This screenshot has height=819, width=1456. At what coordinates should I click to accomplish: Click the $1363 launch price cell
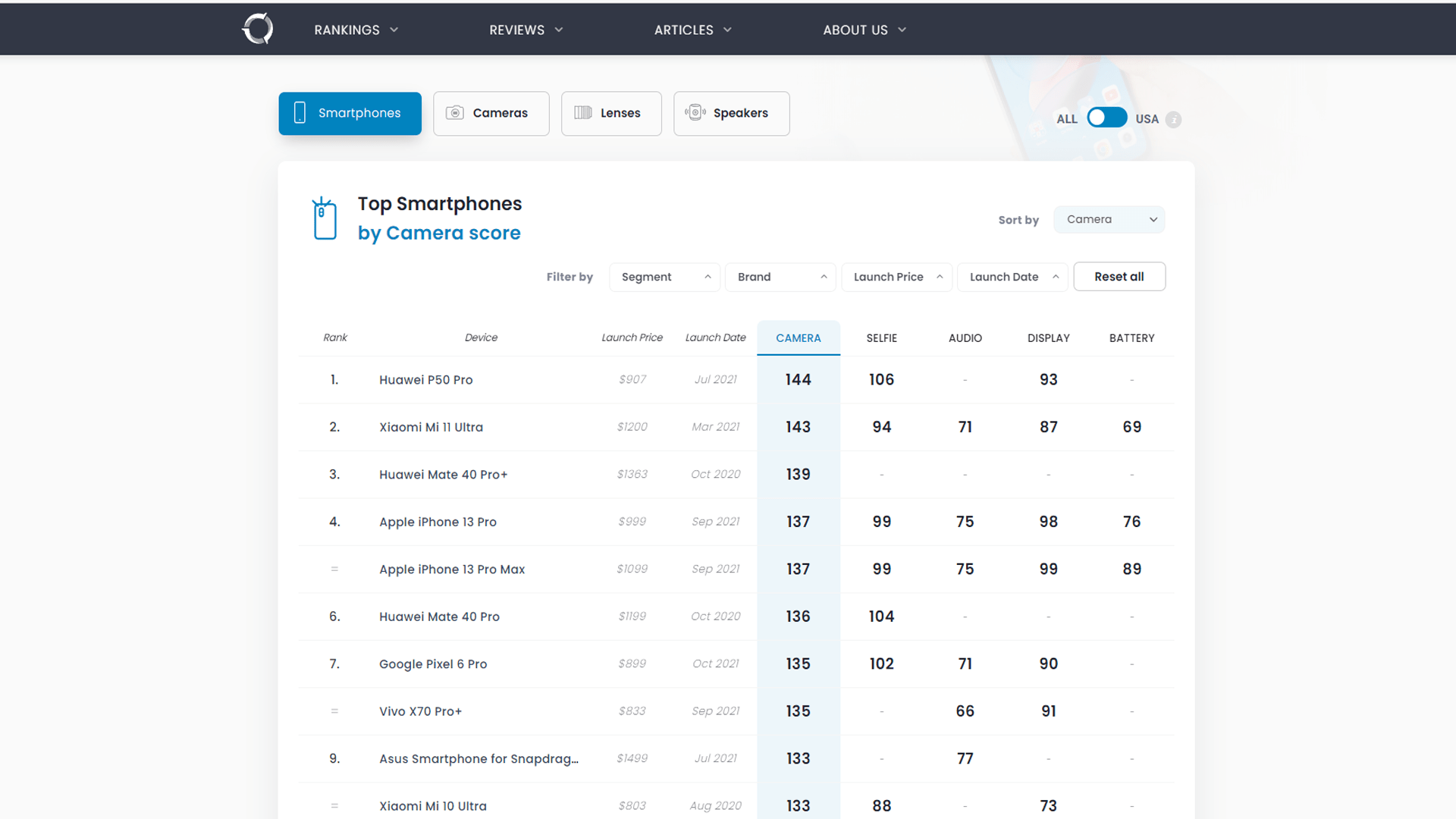(632, 475)
